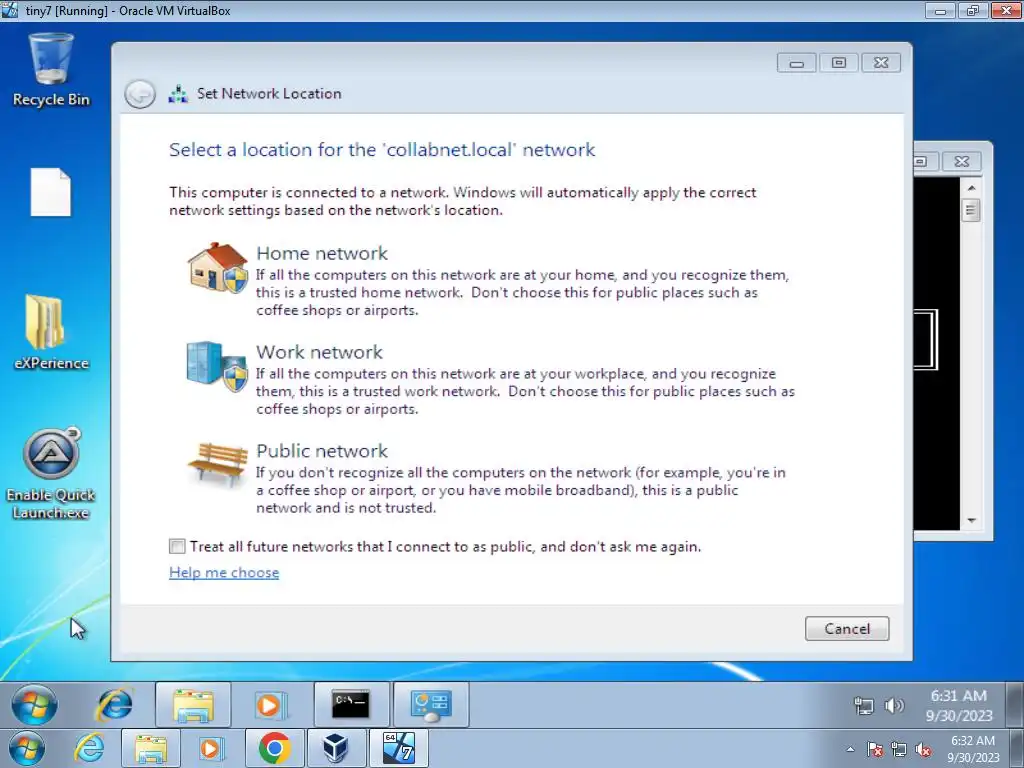Image resolution: width=1024 pixels, height=768 pixels.
Task: Open Google Chrome on host taskbar
Action: point(274,749)
